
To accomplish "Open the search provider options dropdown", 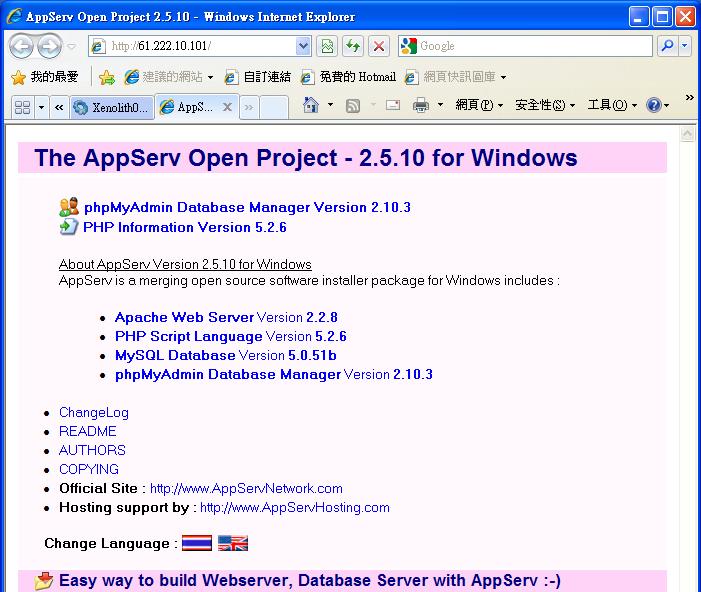I will [x=685, y=46].
